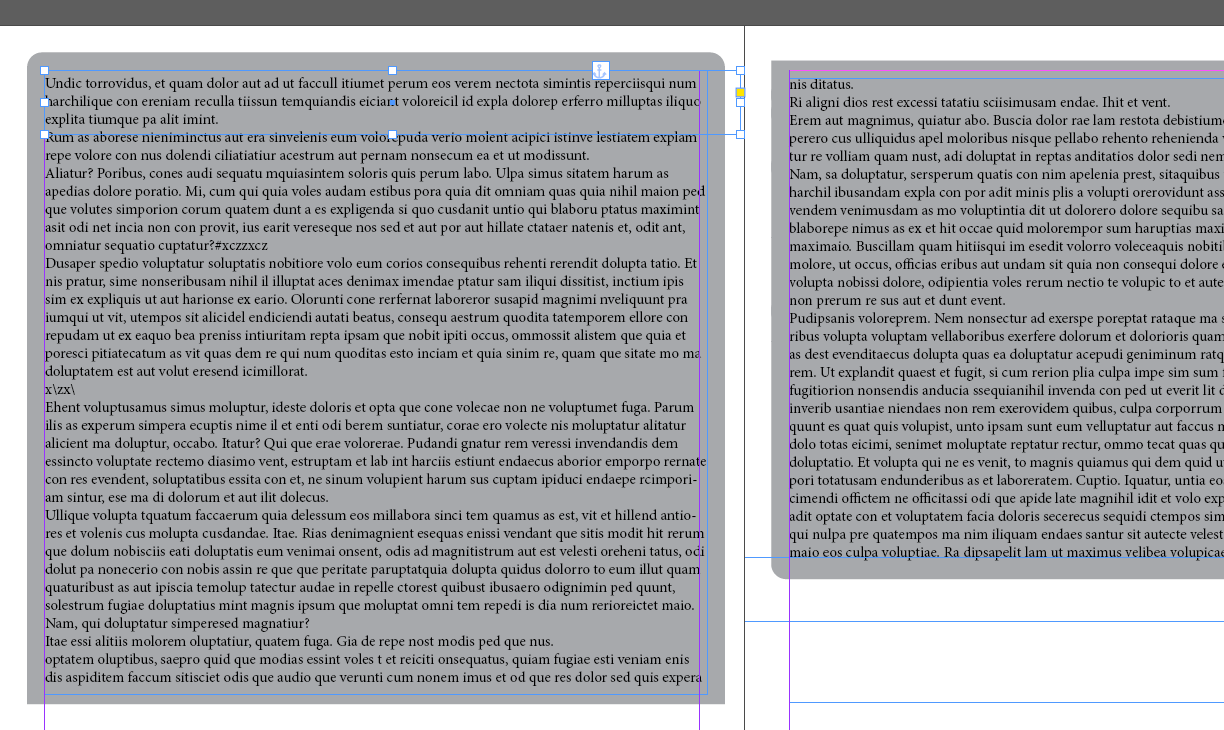Click the yellow live corner editor square
This screenshot has width=1224, height=730.
click(x=739, y=91)
